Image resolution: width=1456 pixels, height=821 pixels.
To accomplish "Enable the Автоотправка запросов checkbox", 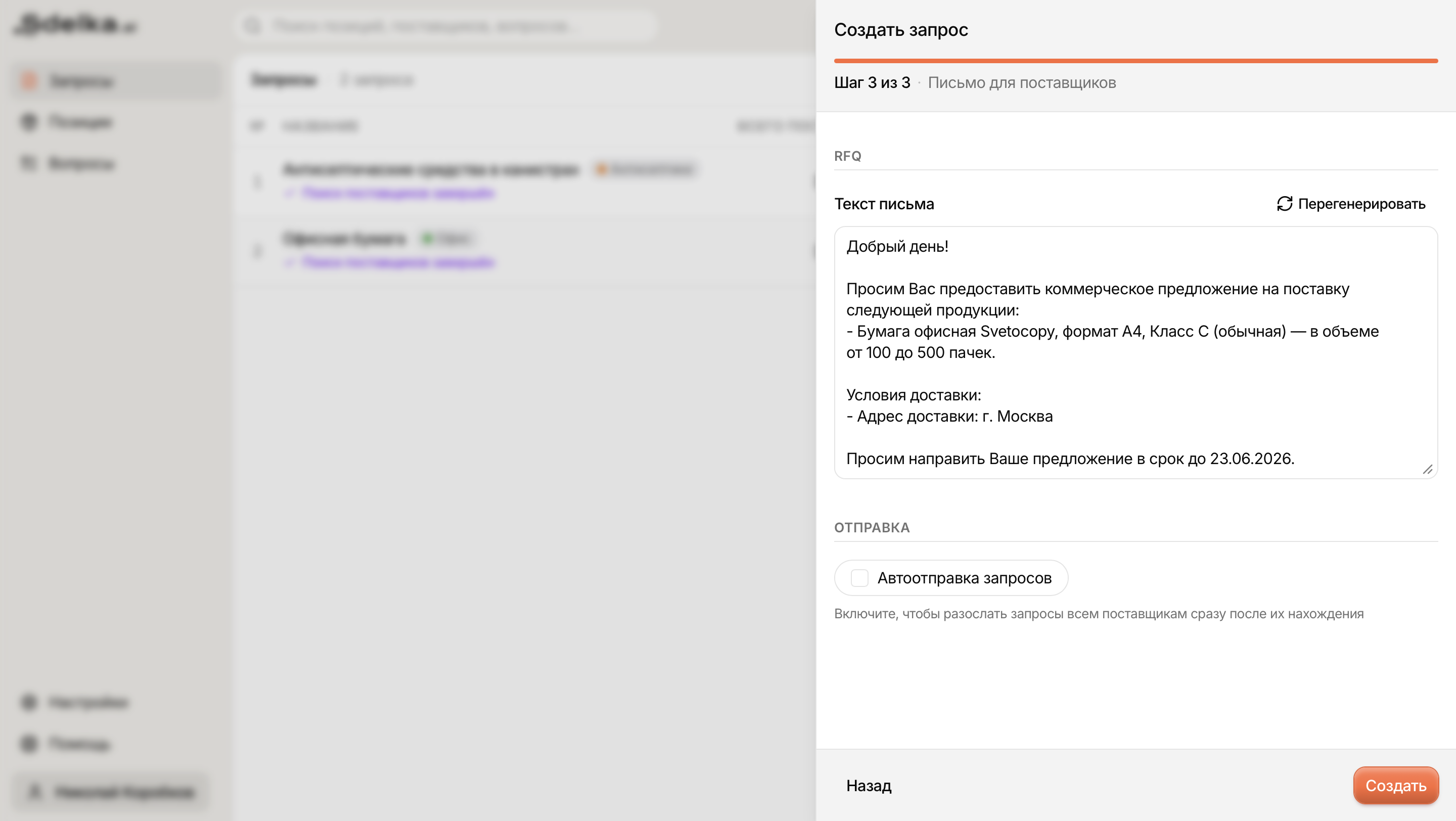I will tap(859, 578).
